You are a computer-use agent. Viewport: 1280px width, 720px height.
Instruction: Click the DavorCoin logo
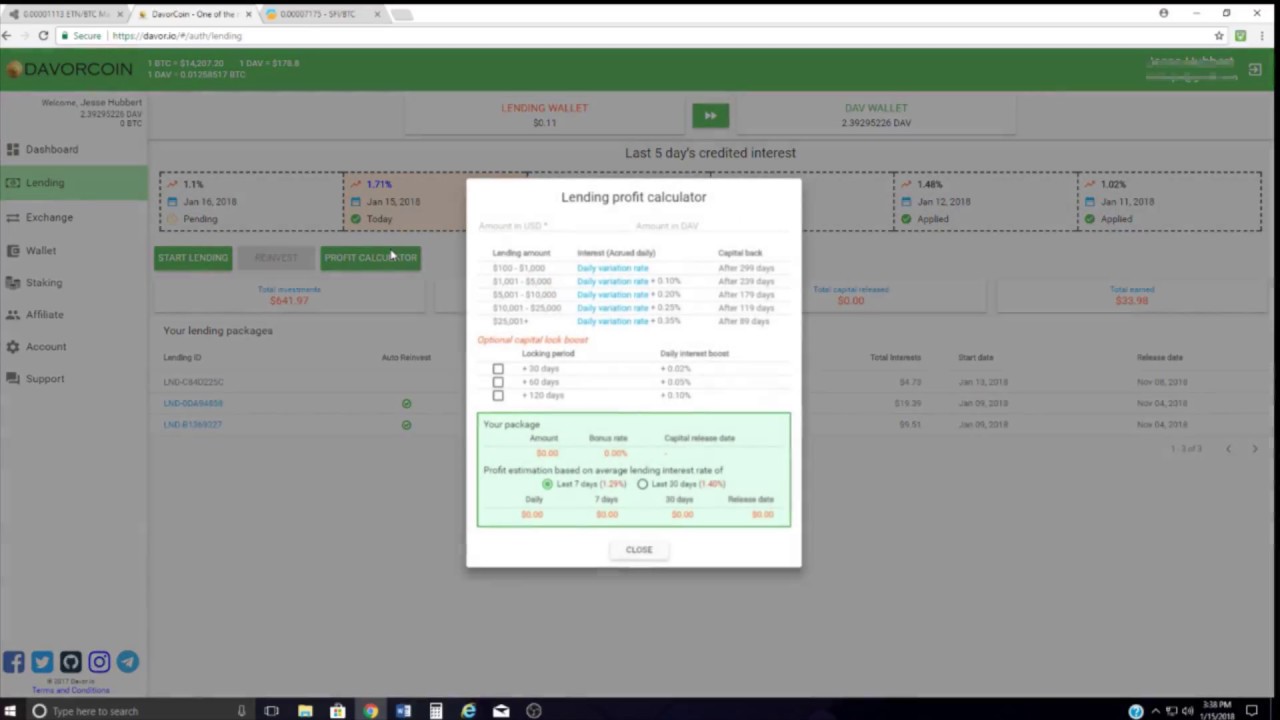point(70,69)
